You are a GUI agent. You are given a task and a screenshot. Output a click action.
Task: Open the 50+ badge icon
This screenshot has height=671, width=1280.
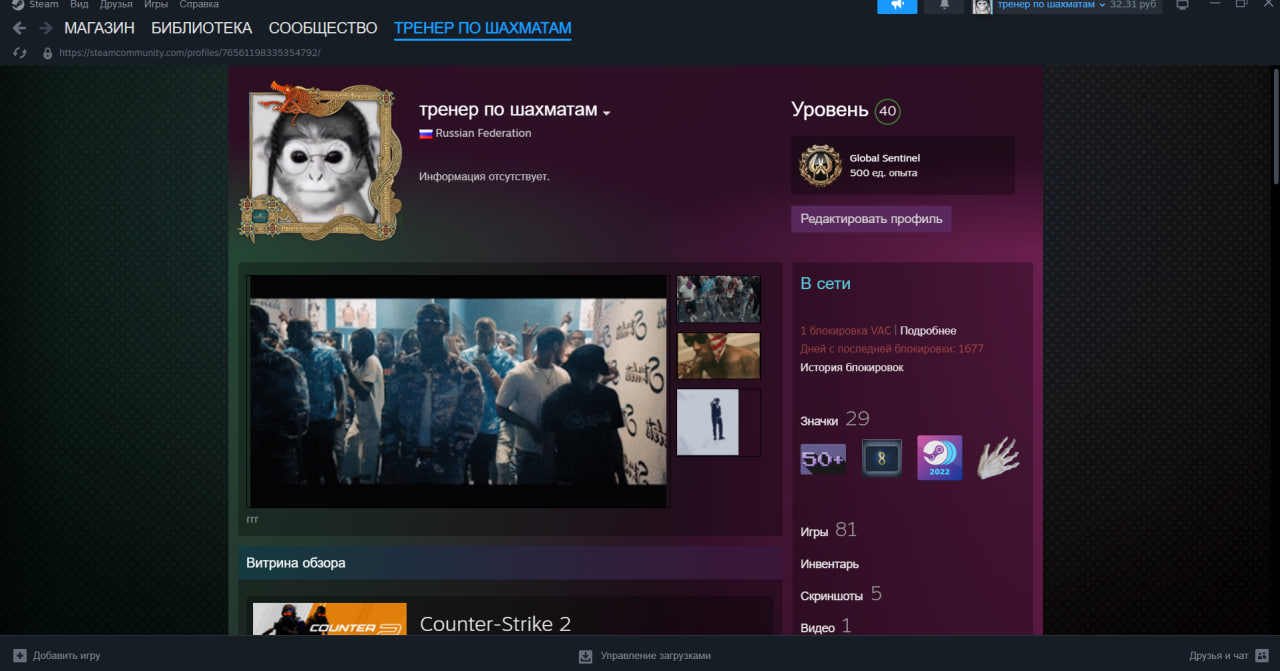point(823,459)
